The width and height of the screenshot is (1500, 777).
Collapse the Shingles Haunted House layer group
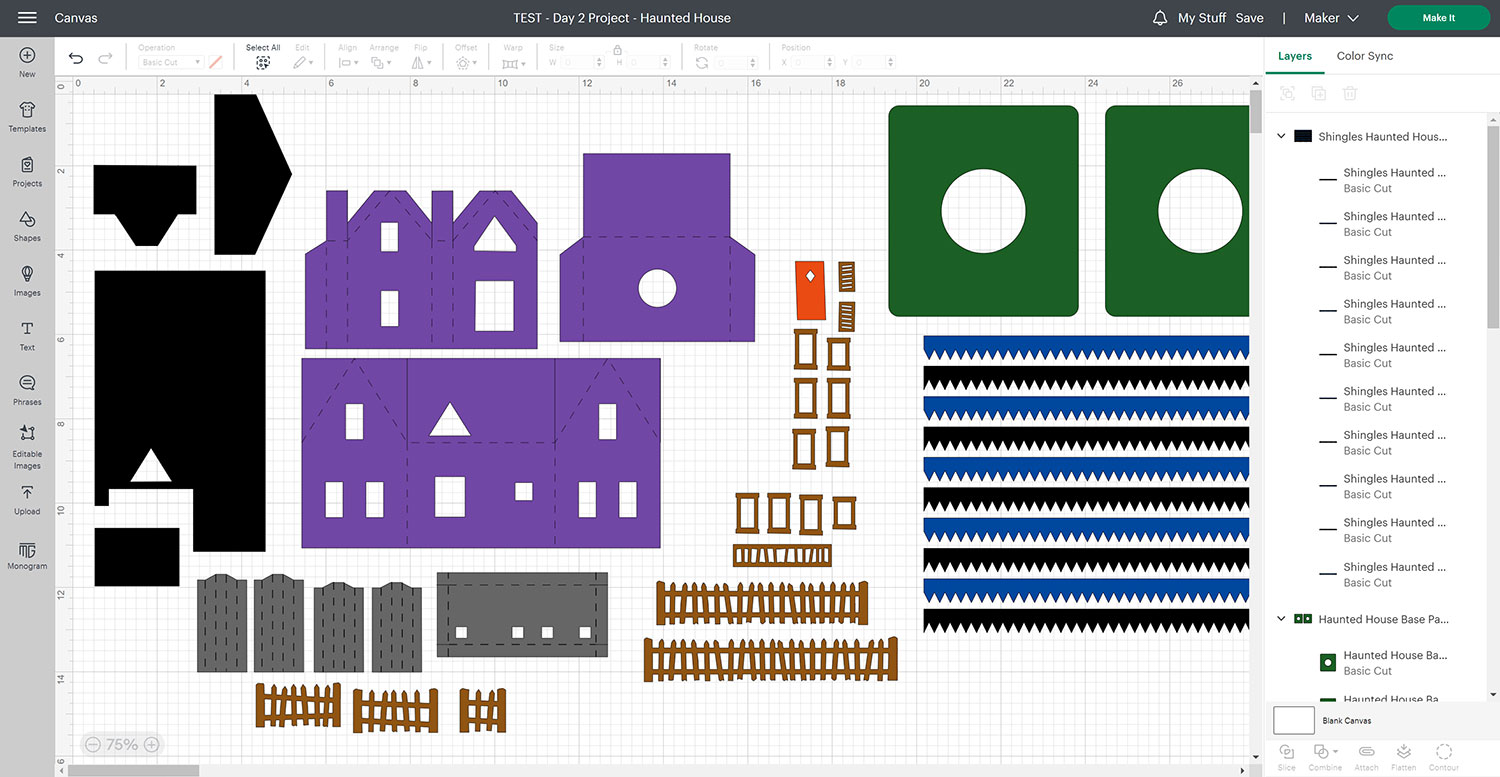click(x=1281, y=136)
